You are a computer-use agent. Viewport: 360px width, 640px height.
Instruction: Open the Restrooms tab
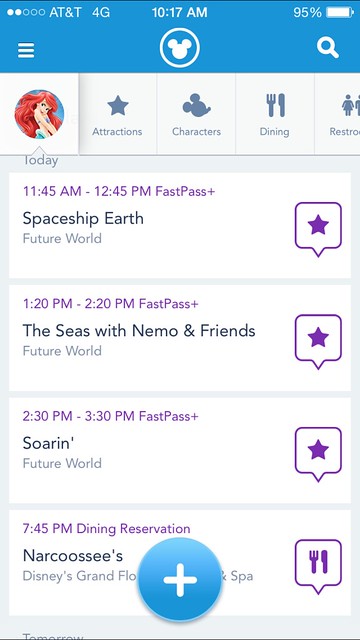point(338,114)
